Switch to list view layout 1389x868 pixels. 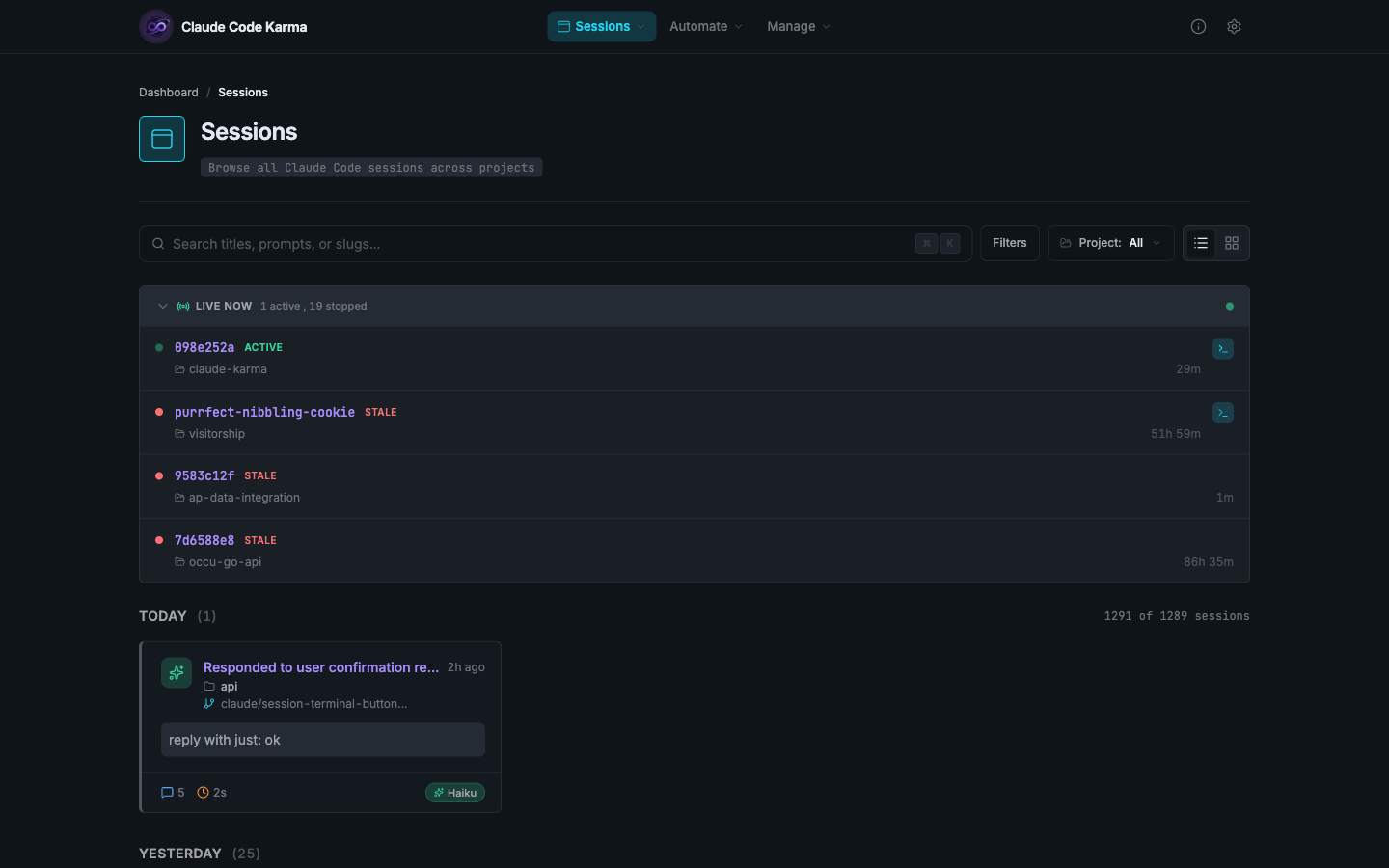click(1201, 243)
